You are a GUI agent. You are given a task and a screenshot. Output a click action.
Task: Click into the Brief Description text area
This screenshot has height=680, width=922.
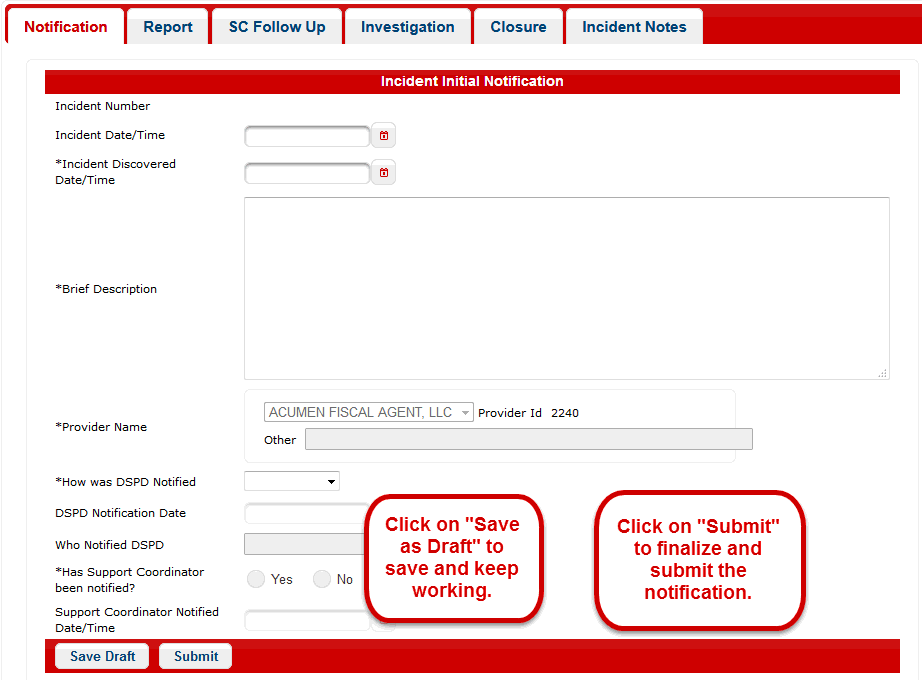click(566, 288)
